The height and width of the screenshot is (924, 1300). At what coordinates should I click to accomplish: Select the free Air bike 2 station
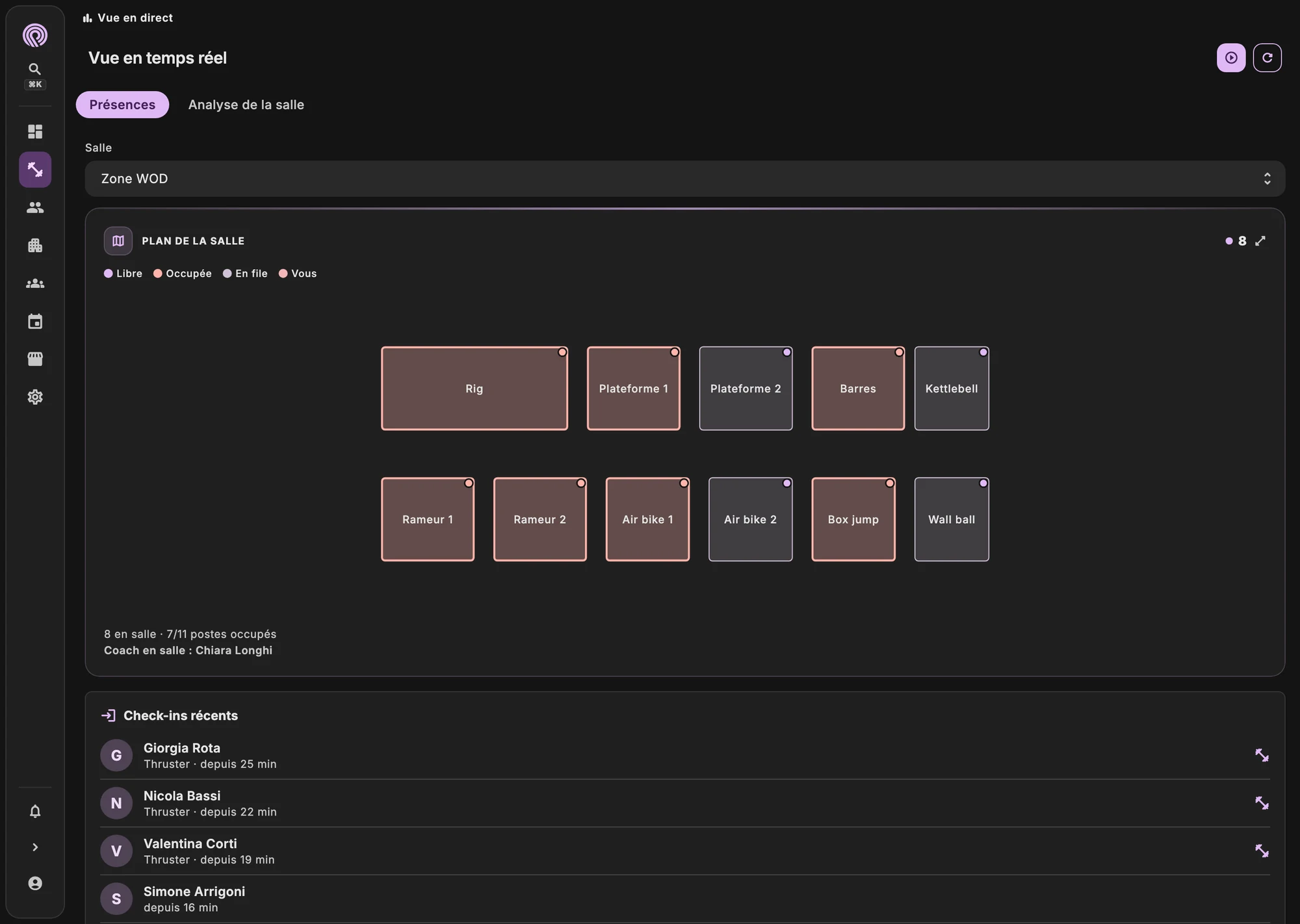[751, 520]
